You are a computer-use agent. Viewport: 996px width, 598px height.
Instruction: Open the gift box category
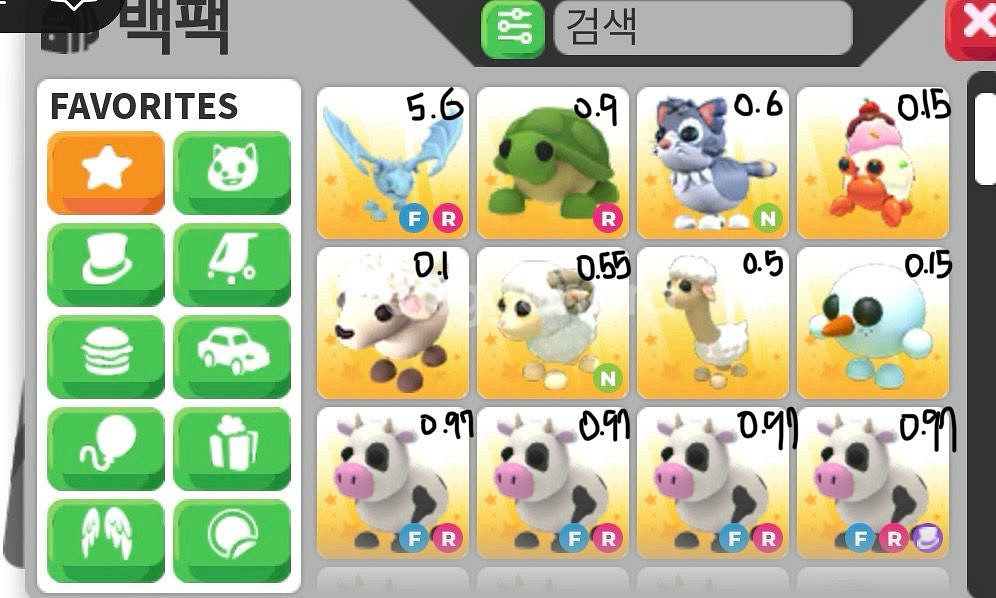coord(232,449)
